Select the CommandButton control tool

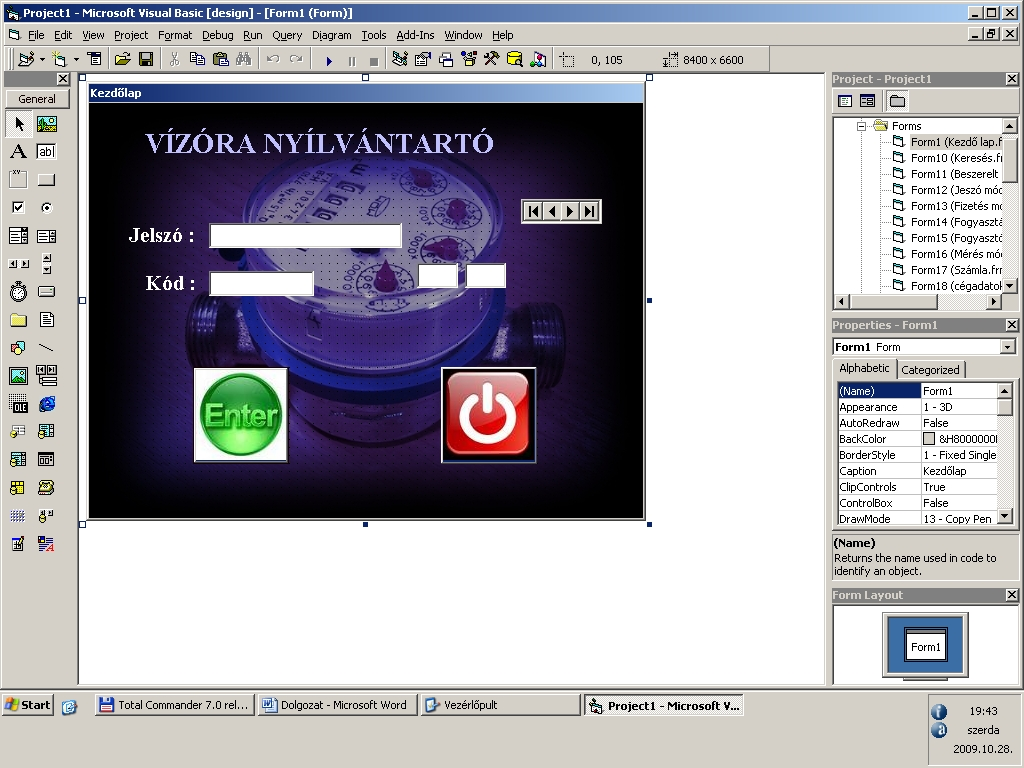(46, 180)
